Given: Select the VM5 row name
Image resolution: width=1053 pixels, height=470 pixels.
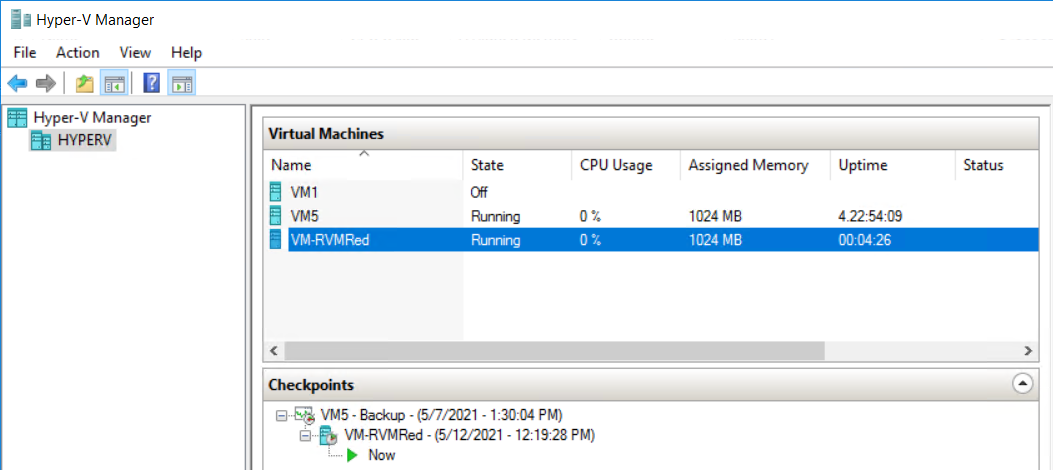Looking at the screenshot, I should [x=304, y=217].
